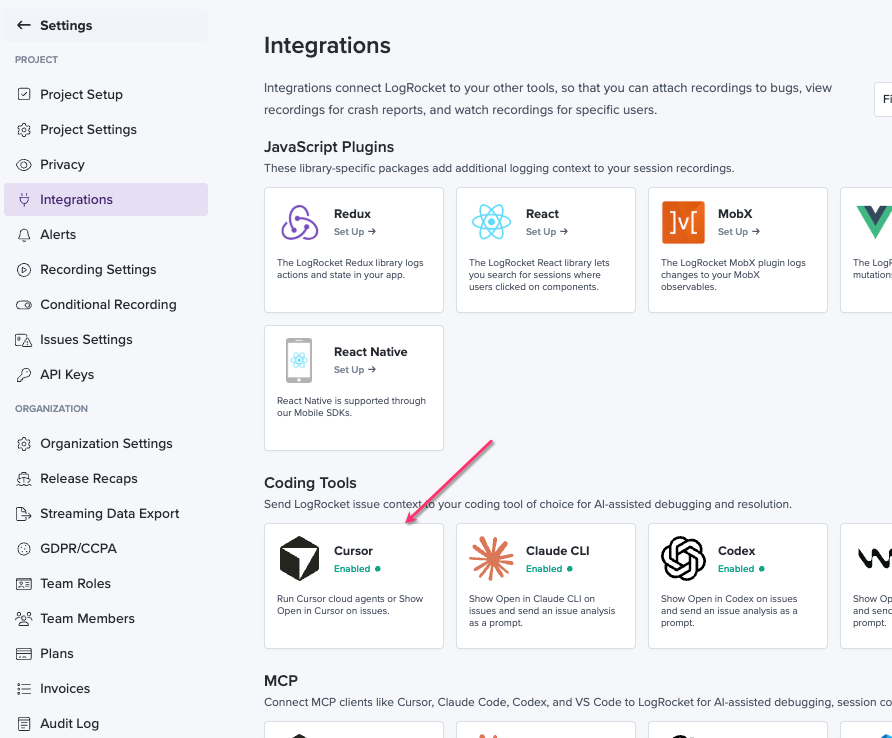
Task: Click the Audit Log document icon
Action: point(24,724)
